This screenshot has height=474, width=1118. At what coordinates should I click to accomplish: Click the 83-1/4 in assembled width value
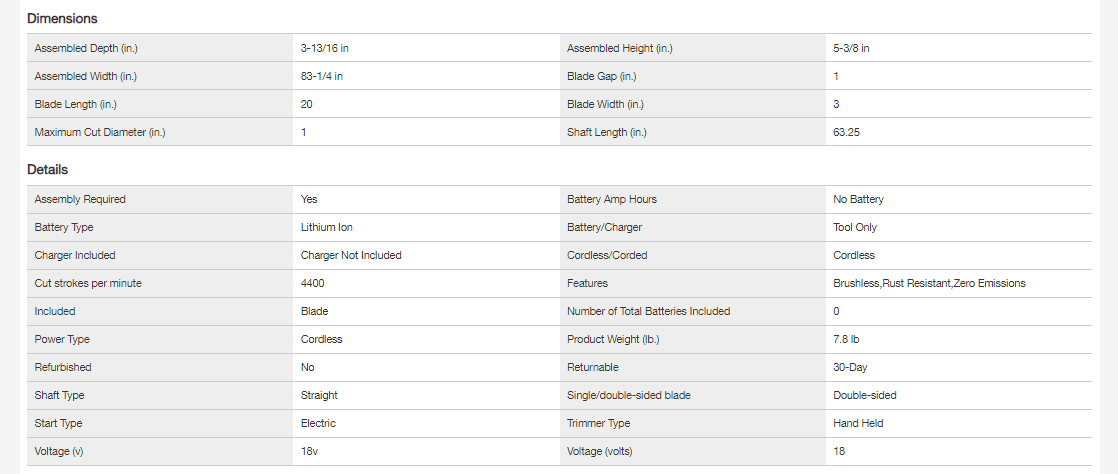coord(322,76)
